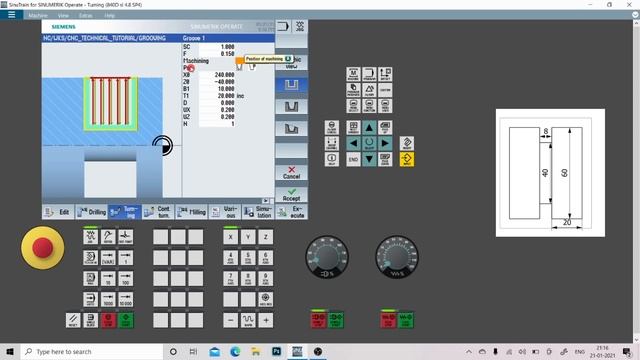Select the asymmetric groove shape softkey

point(291,129)
